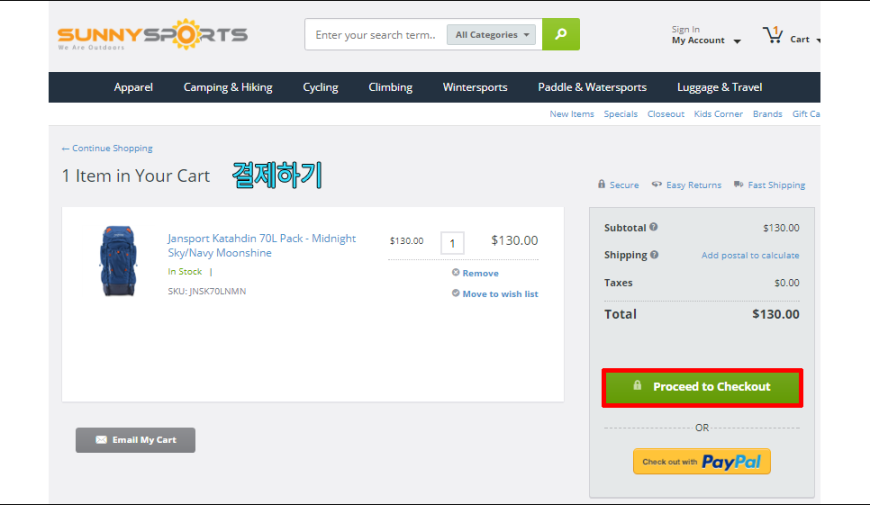The width and height of the screenshot is (870, 505).
Task: Open the Paddle & Watersports menu
Action: (x=592, y=87)
